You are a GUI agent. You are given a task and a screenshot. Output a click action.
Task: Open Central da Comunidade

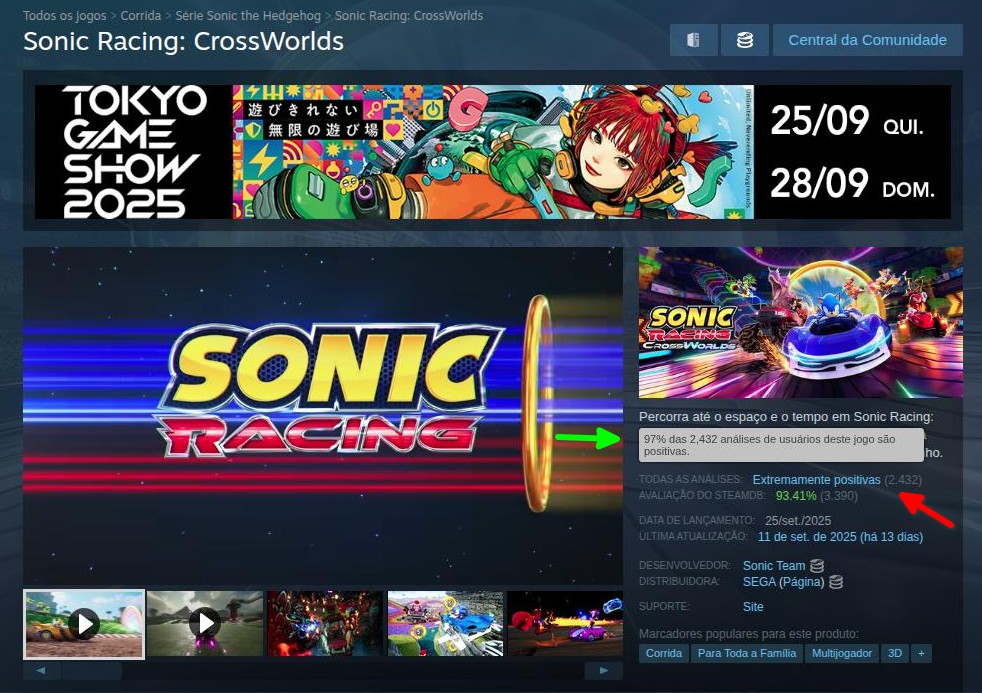point(867,40)
